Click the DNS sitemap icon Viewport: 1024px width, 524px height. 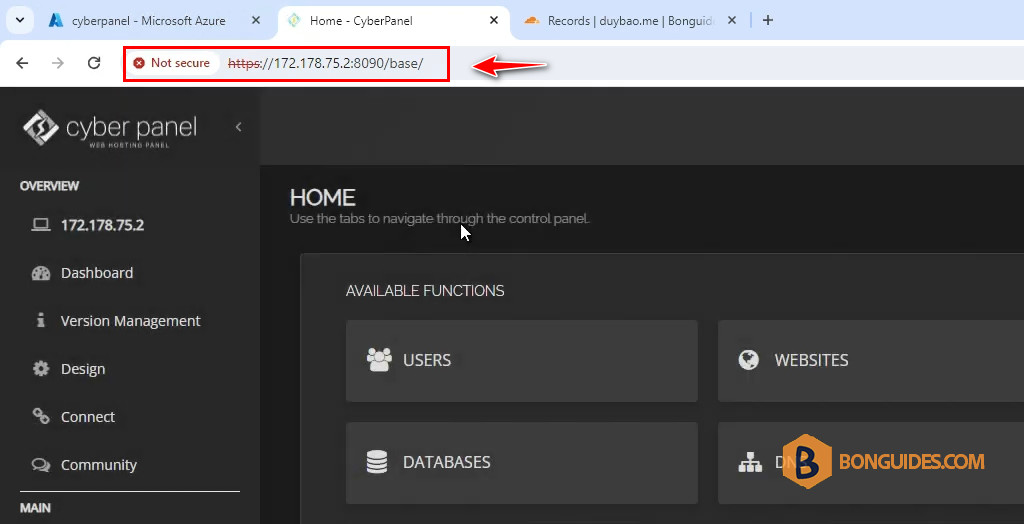(750, 463)
